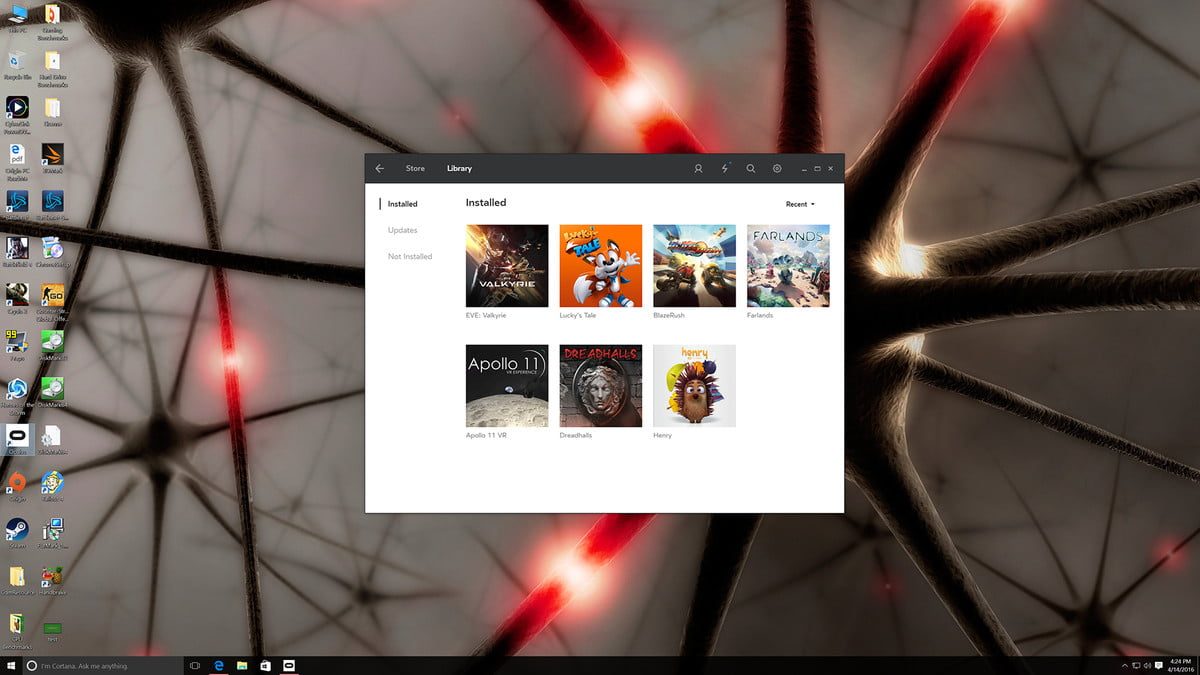Select the Counter-Strike GO desktop icon
This screenshot has height=675, width=1200.
(x=52, y=300)
